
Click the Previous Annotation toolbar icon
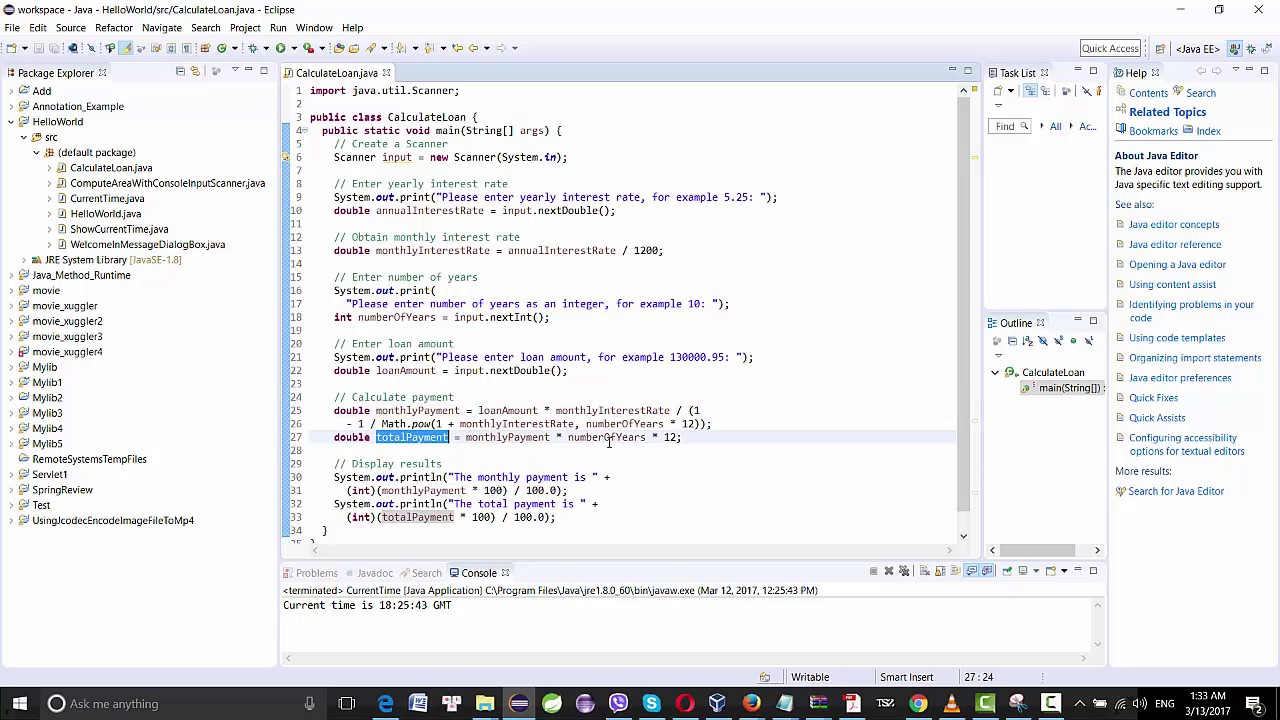428,48
